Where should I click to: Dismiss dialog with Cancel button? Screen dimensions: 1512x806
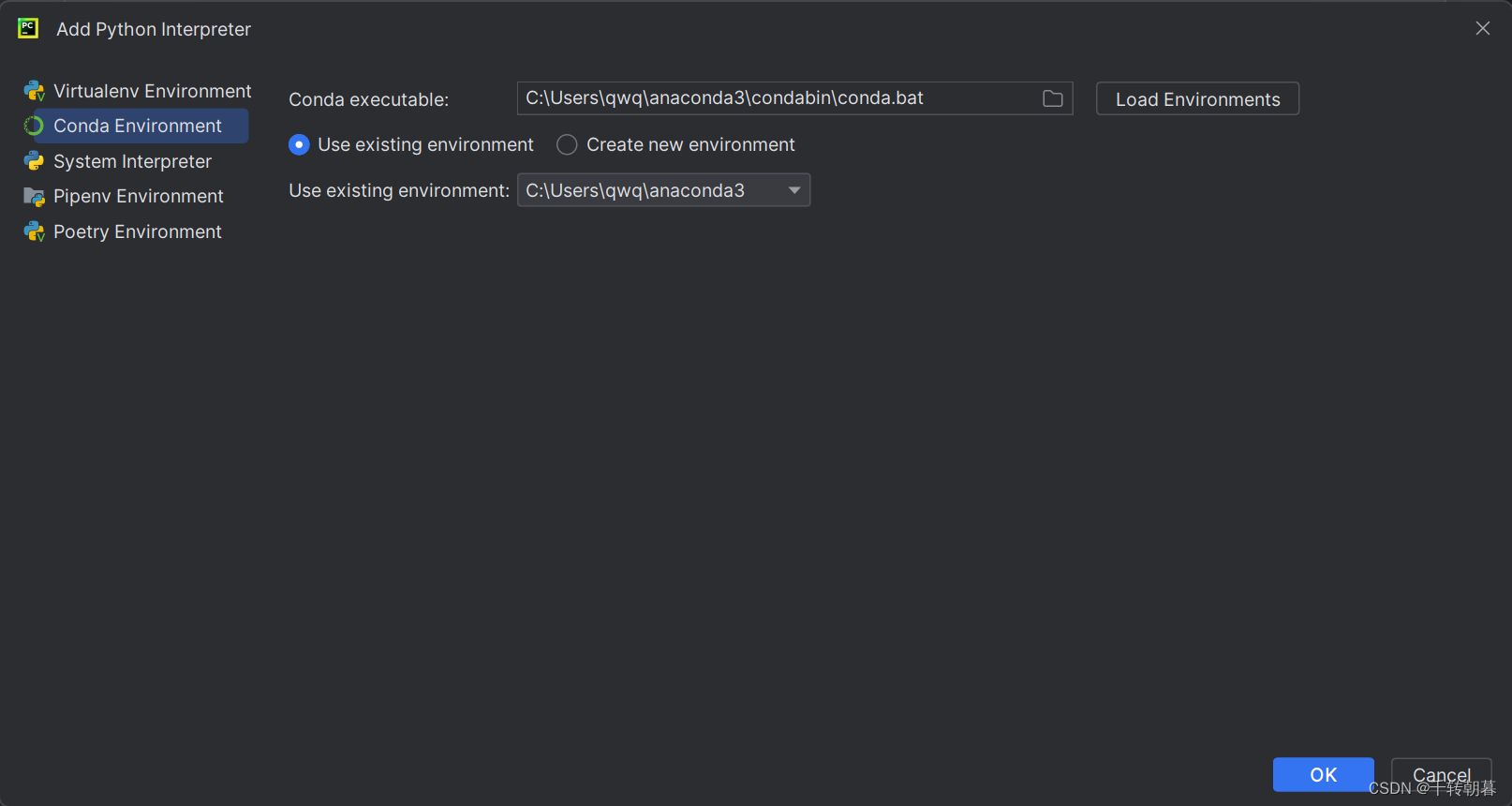(x=1441, y=775)
